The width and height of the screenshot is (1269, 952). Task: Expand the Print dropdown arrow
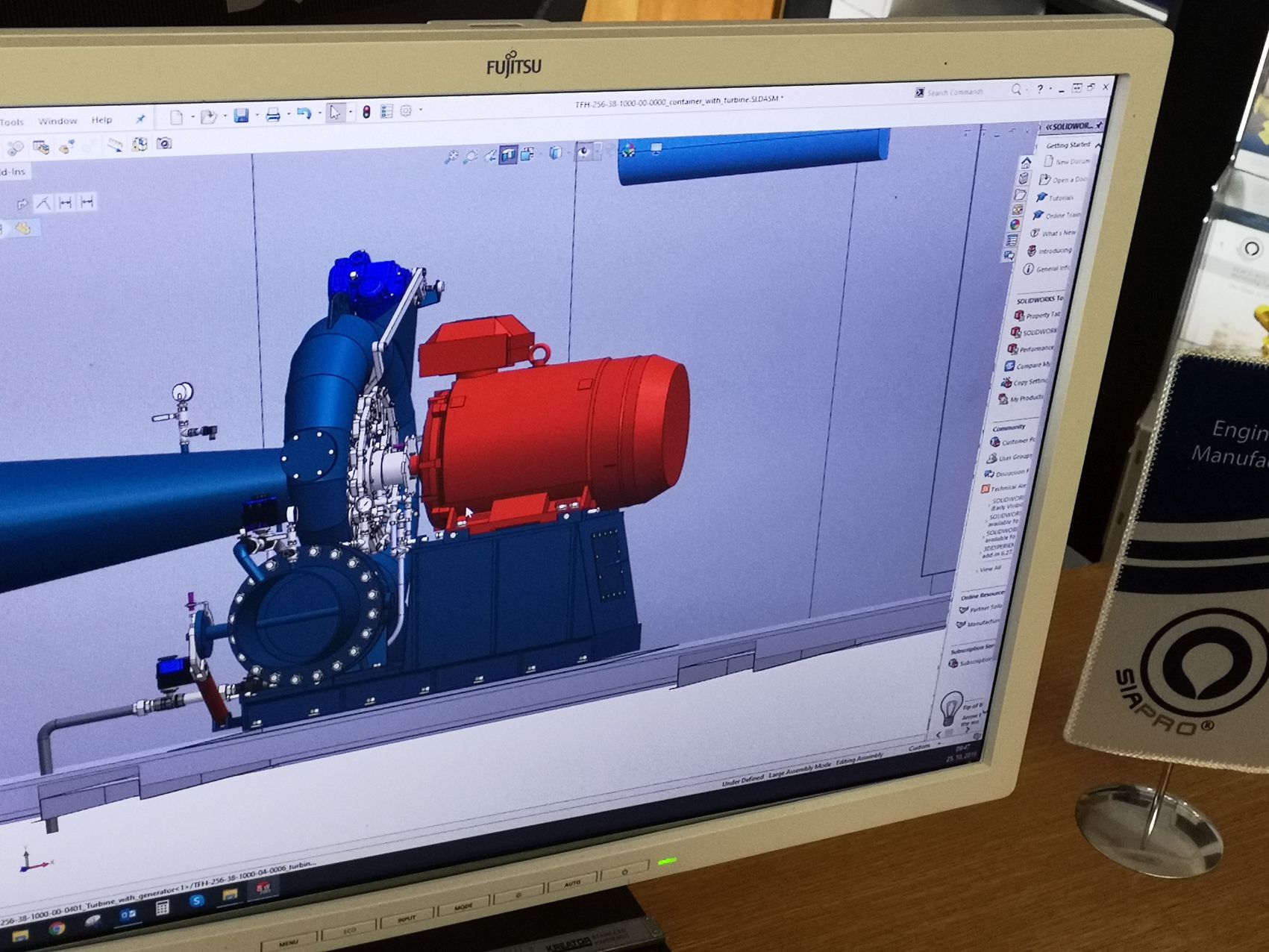click(x=288, y=115)
